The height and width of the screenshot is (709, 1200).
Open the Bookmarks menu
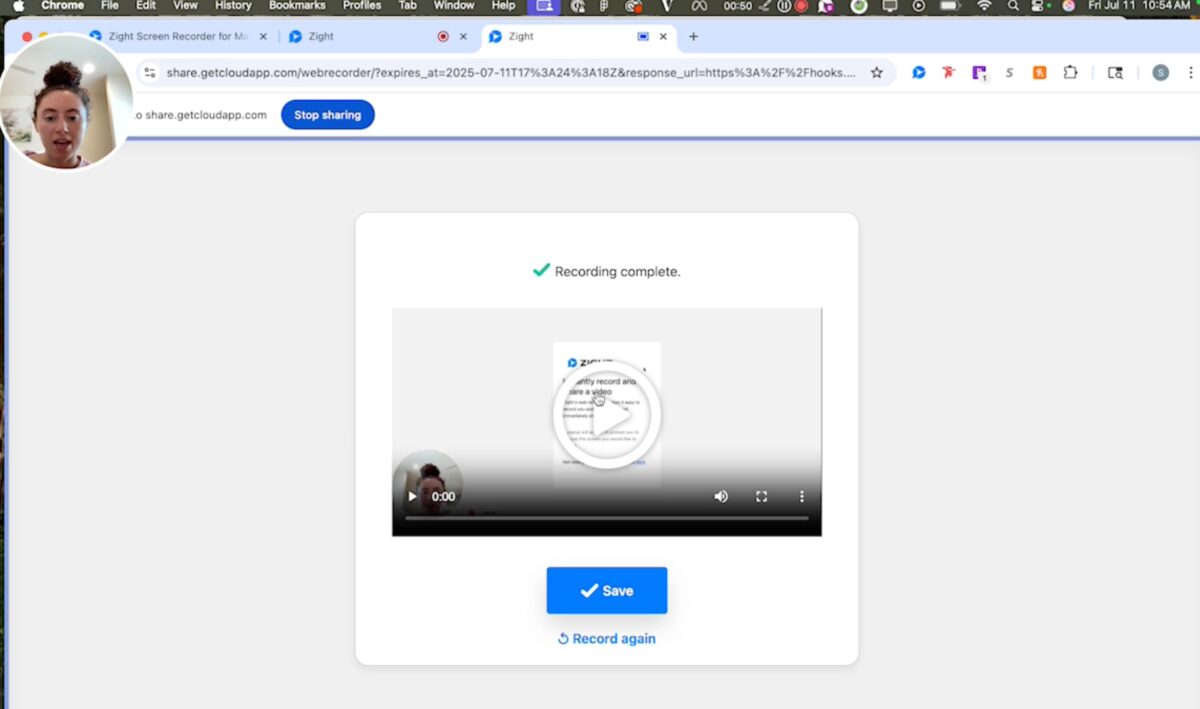[x=296, y=6]
